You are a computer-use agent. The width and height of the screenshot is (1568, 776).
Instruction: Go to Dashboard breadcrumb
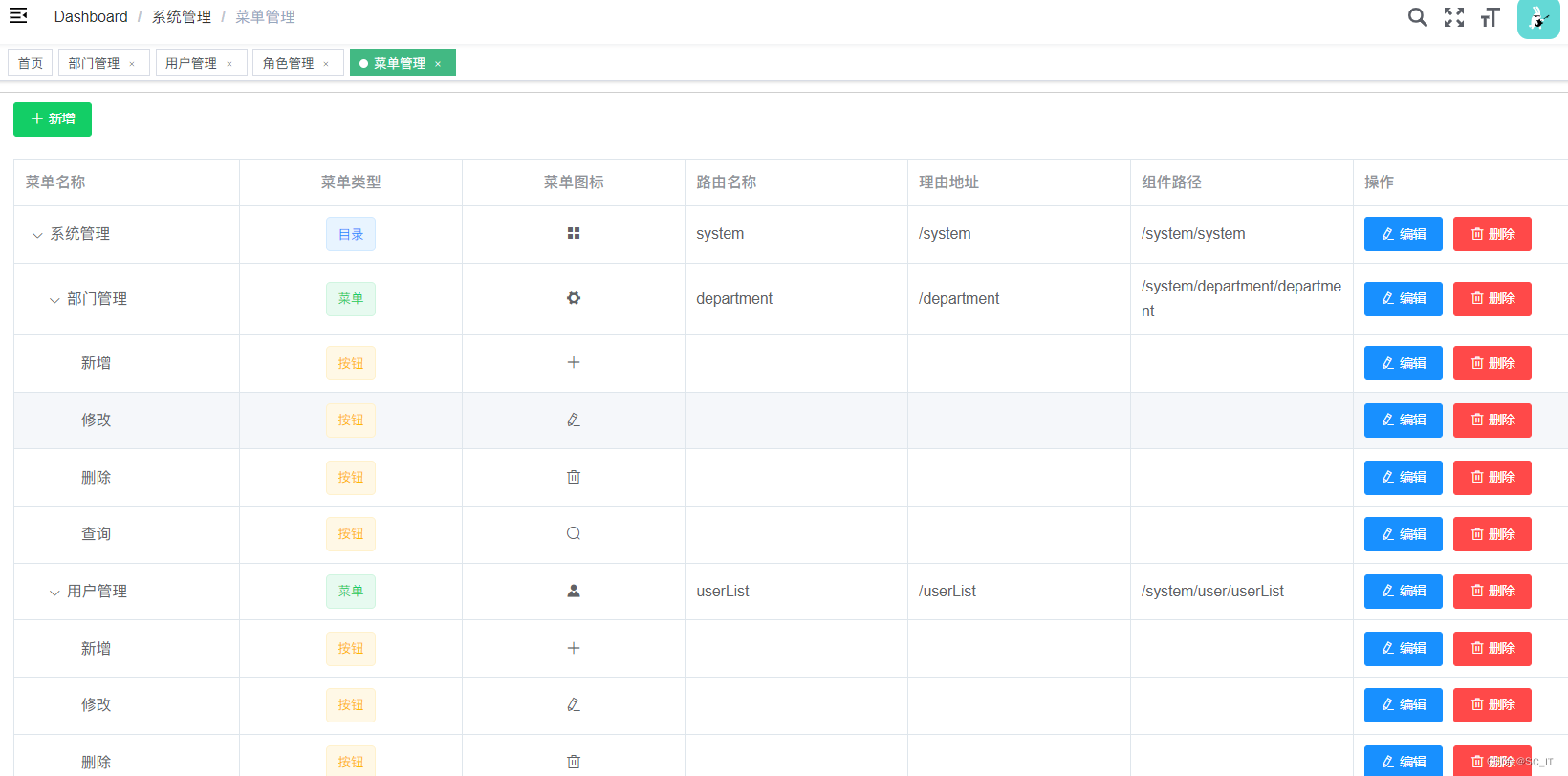[x=91, y=16]
